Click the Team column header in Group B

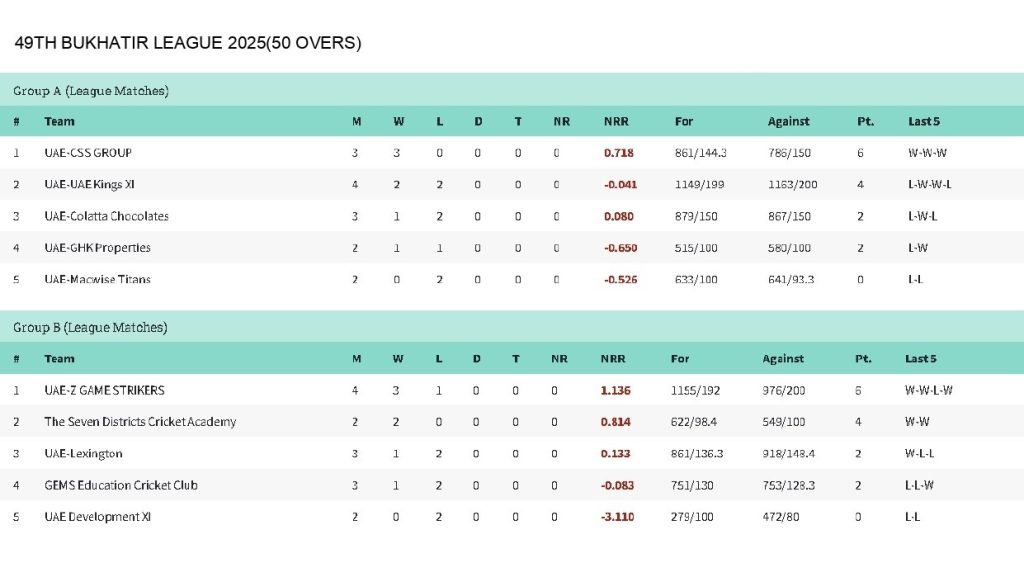click(59, 359)
